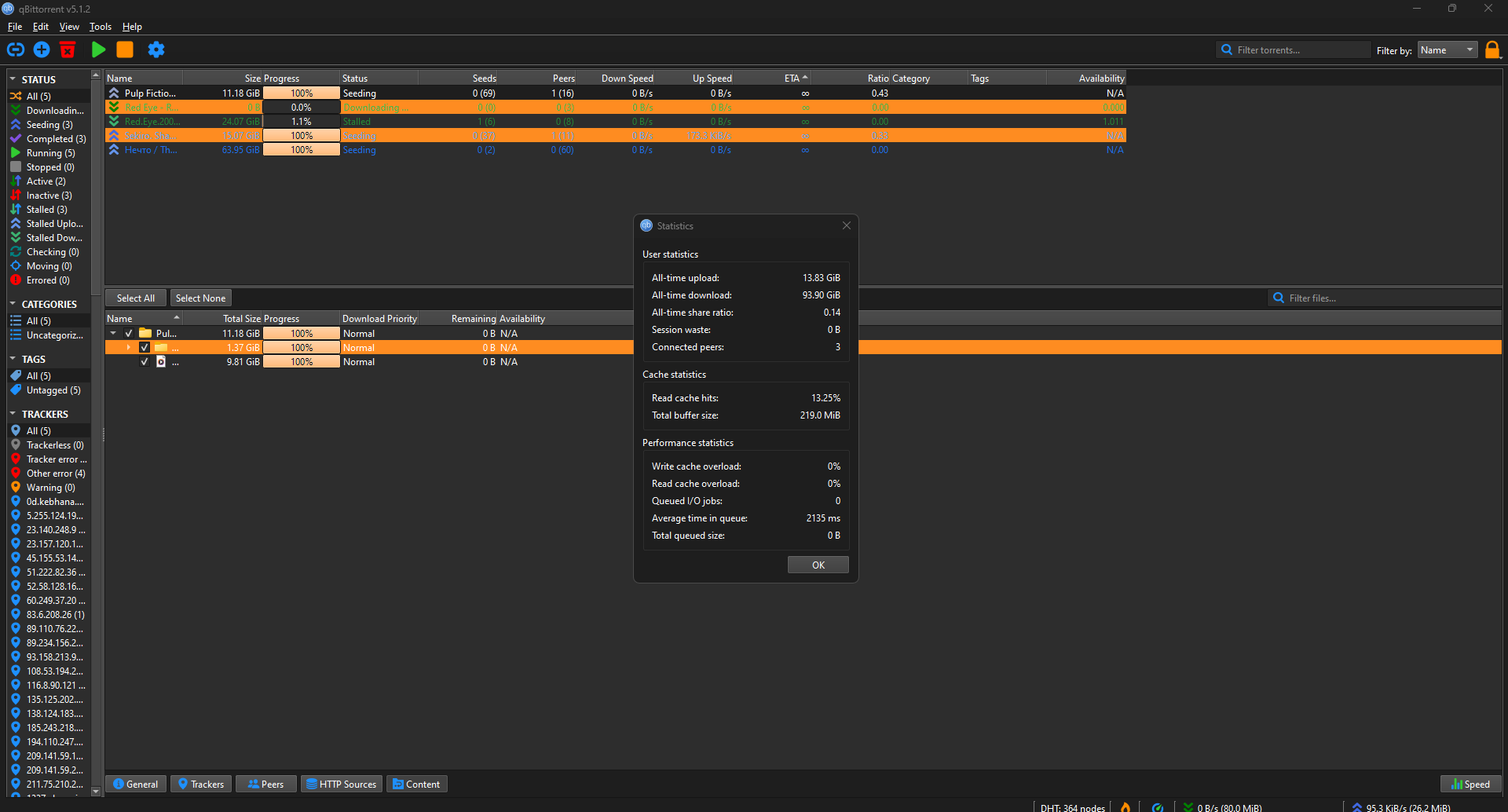Screen dimensions: 1508x812
Task: Switch to the Peers tab
Action: click(265, 784)
